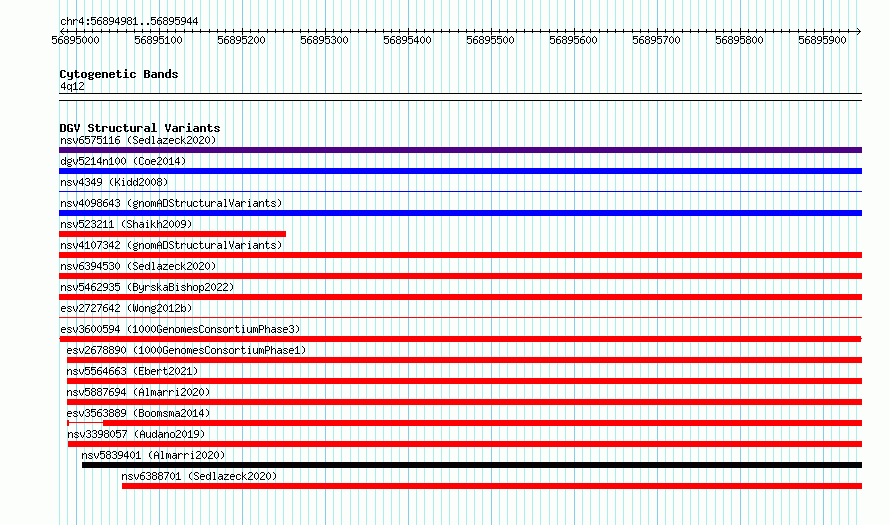Click nsv4098643 (gnomADStructuralVariants) label
The height and width of the screenshot is (525, 890).
tap(171, 203)
